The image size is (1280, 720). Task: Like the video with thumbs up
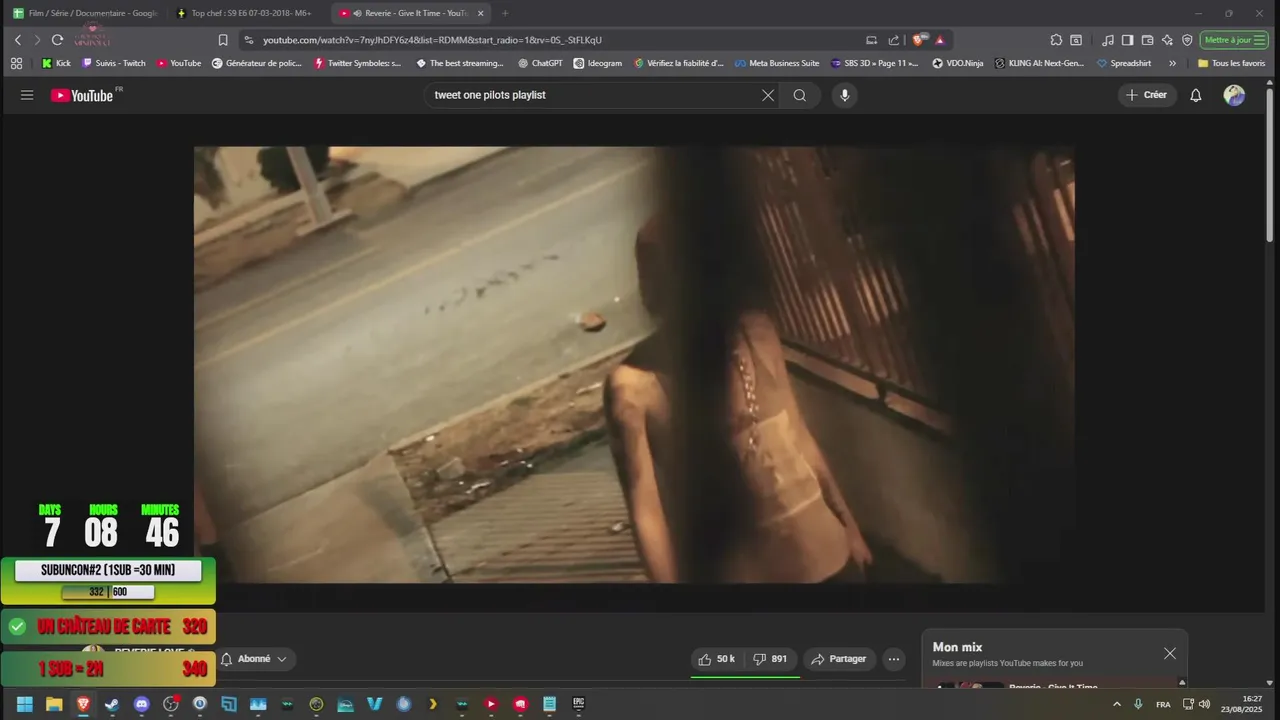[x=716, y=659]
